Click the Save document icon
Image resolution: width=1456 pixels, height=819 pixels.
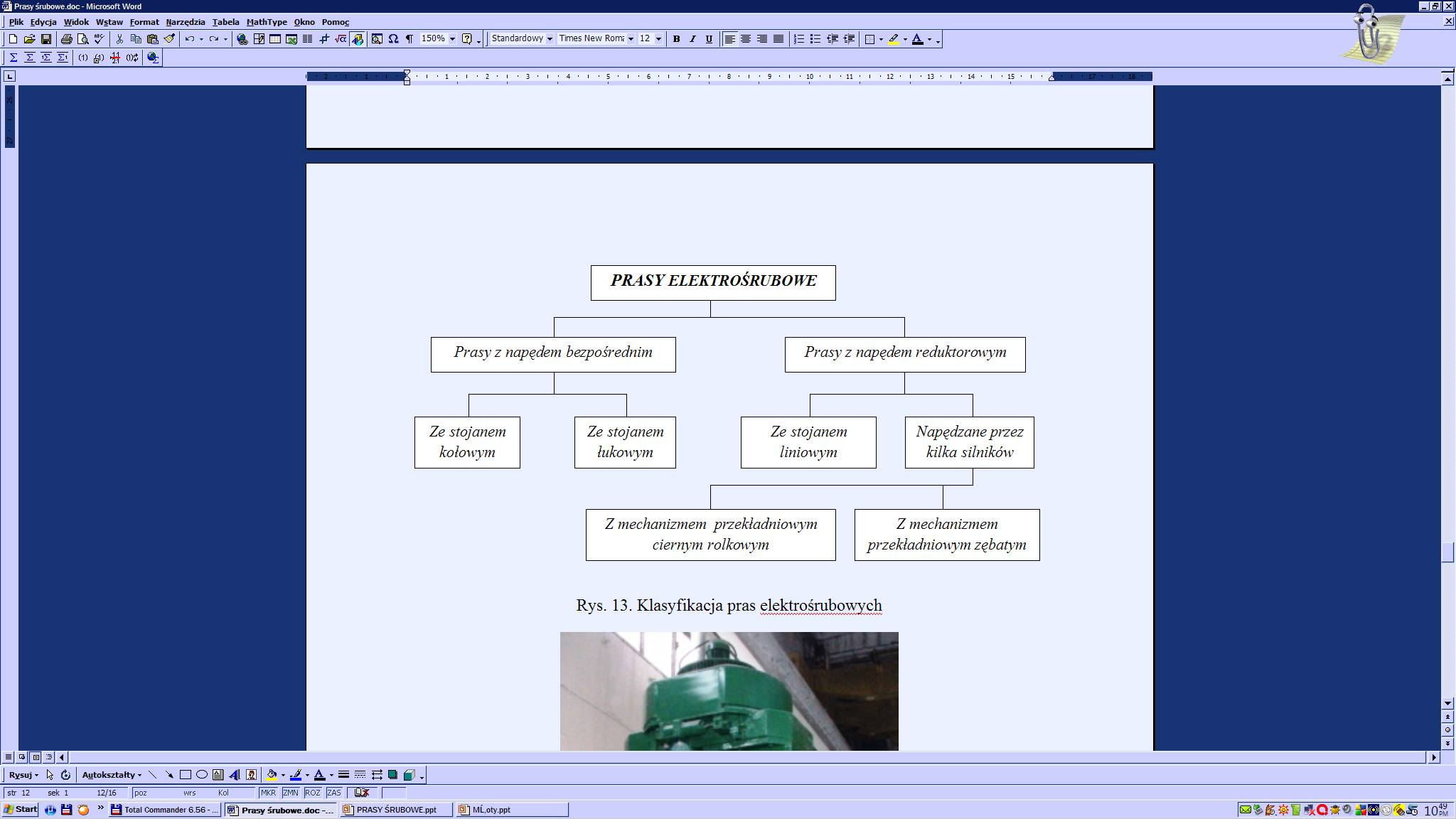(46, 39)
